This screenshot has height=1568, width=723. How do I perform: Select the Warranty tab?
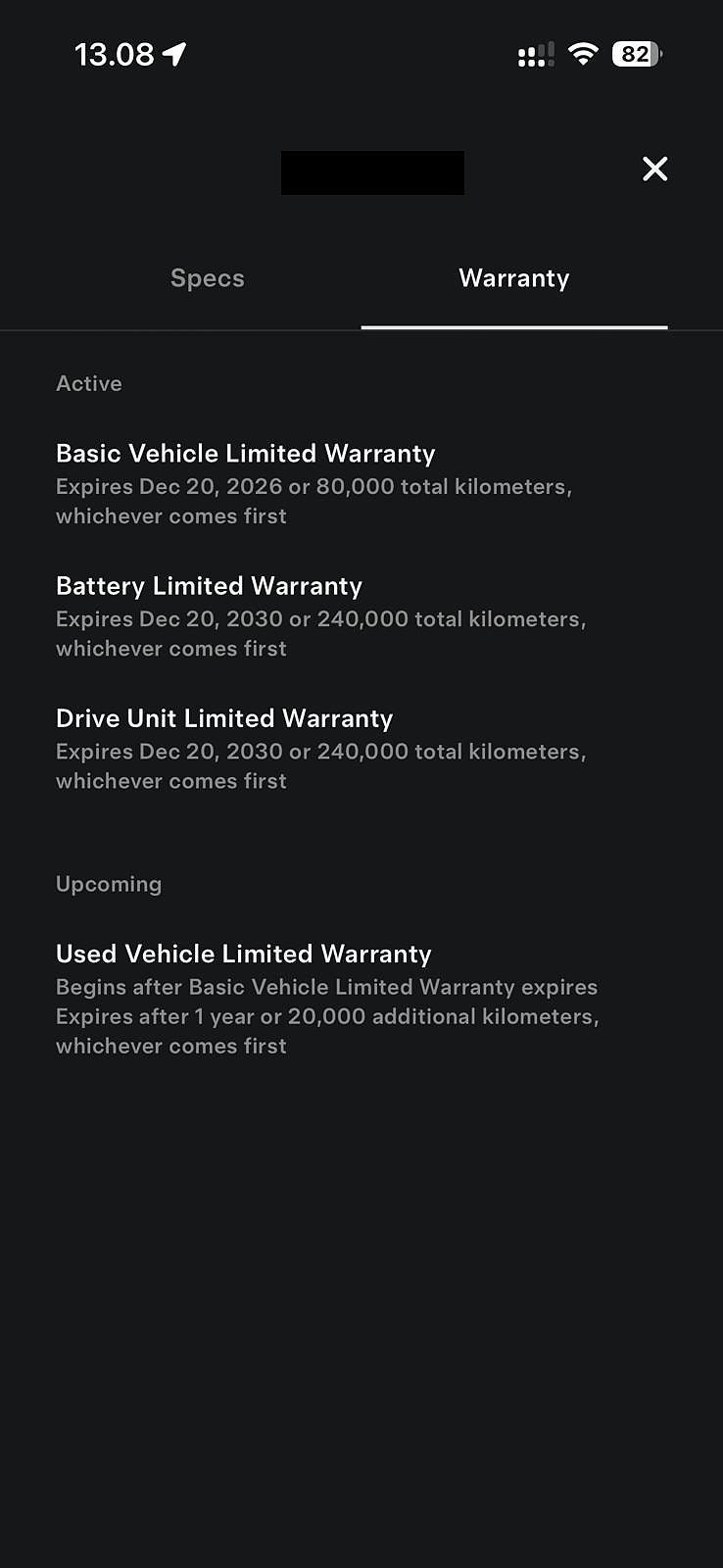coord(514,278)
